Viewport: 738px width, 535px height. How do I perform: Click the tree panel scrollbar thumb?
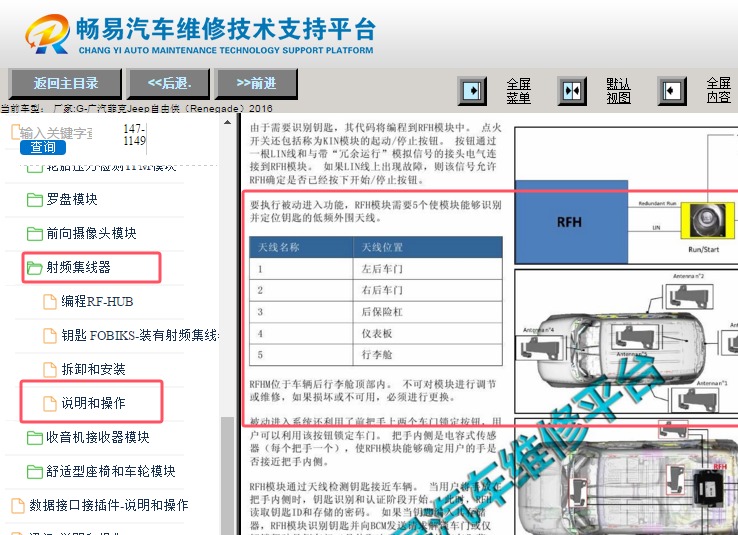227,475
